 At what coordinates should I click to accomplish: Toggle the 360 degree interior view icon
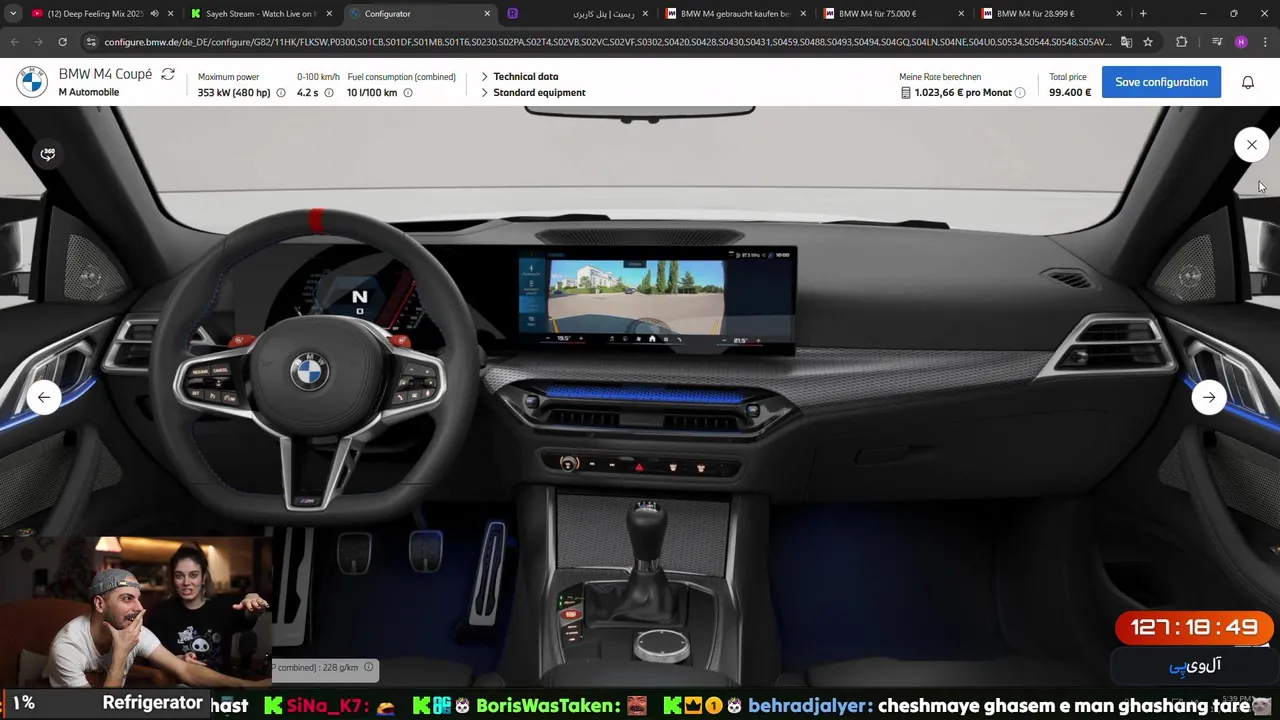point(47,154)
